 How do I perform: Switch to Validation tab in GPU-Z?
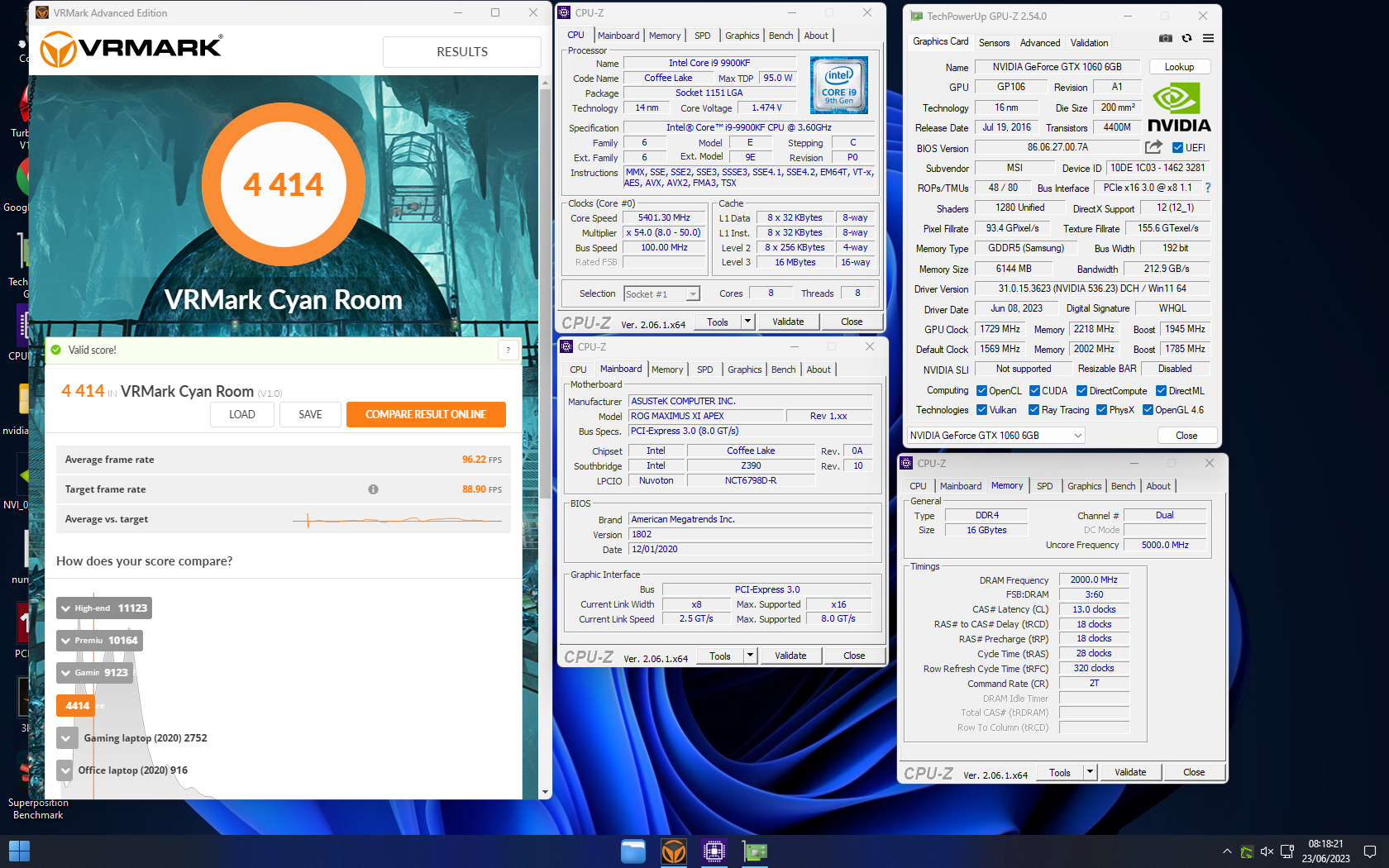tap(1089, 43)
